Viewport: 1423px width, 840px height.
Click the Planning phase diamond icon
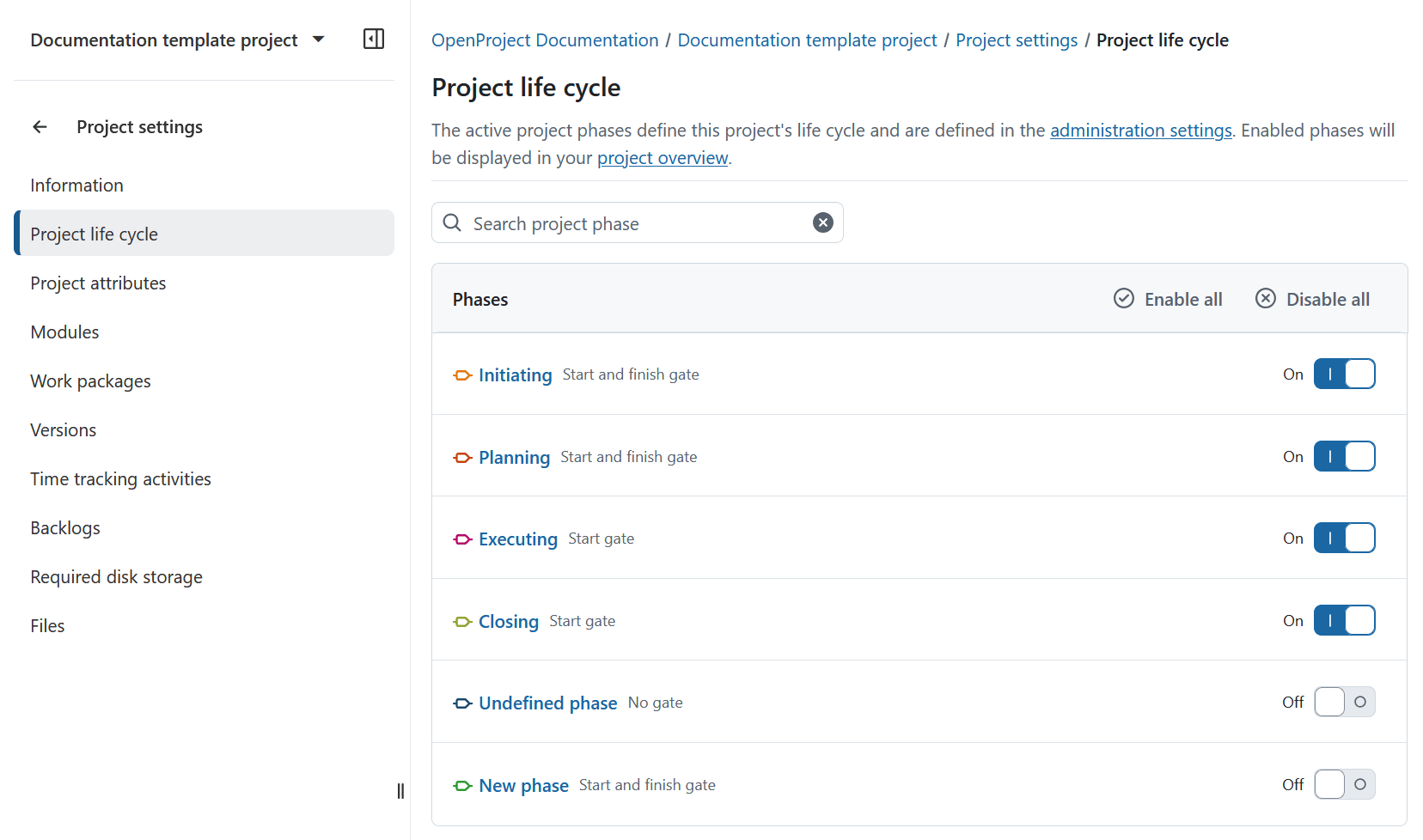pyautogui.click(x=462, y=458)
